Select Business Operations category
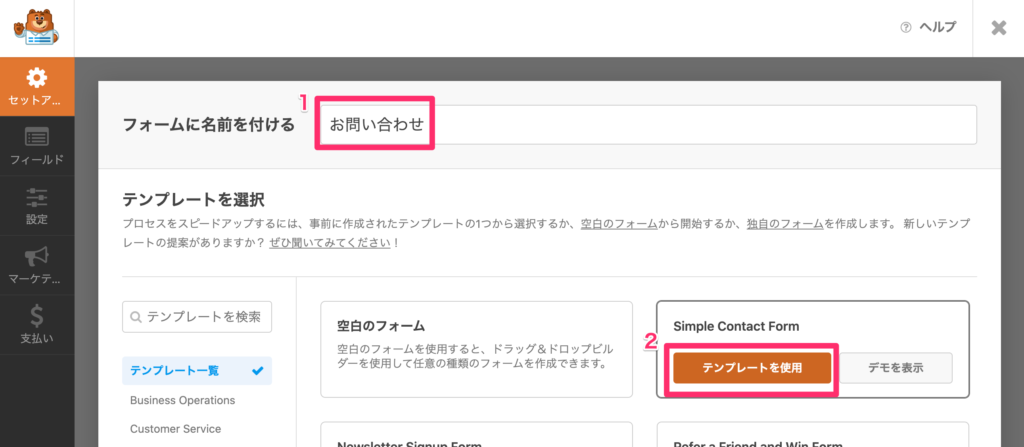The image size is (1024, 447). (183, 400)
